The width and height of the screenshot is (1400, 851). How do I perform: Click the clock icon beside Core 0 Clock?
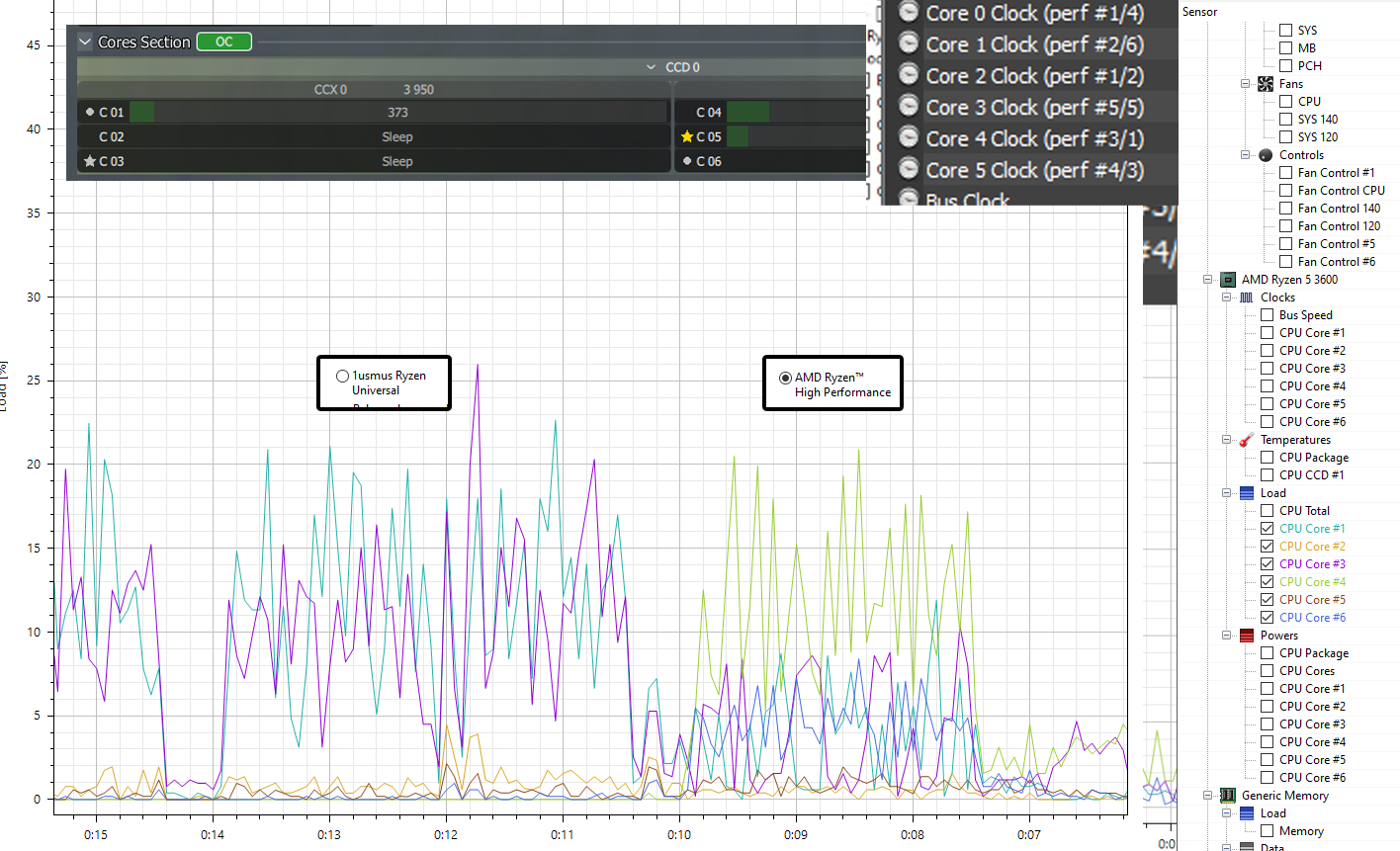coord(909,13)
